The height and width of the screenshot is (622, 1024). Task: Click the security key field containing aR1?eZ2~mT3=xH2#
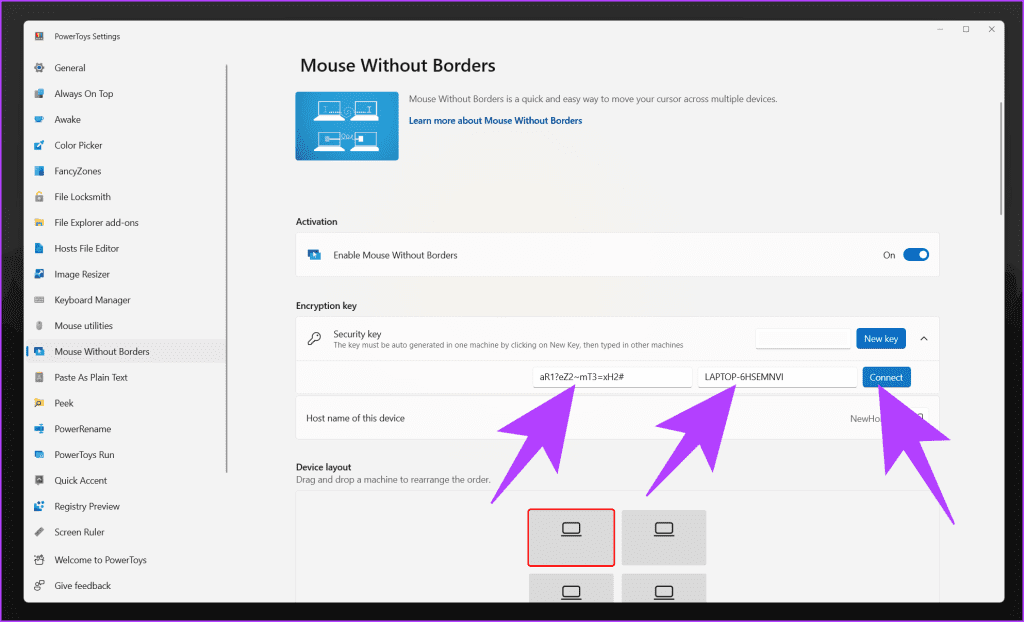coord(612,377)
